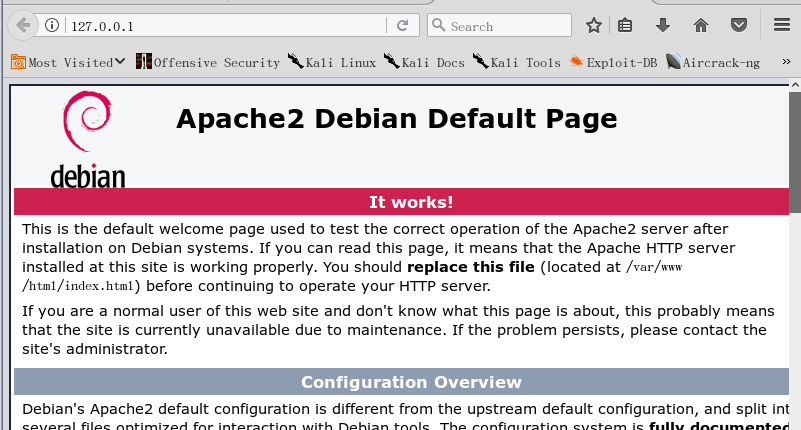Open the Kali Tools bookmark
The height and width of the screenshot is (430, 801).
point(516,62)
